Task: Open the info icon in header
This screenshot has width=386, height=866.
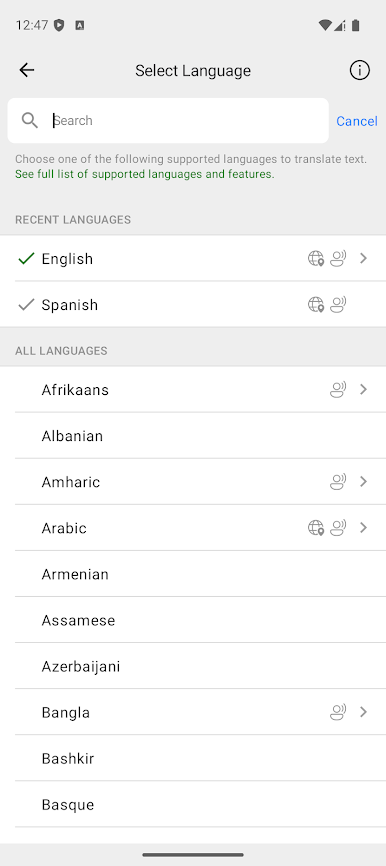Action: pyautogui.click(x=359, y=70)
